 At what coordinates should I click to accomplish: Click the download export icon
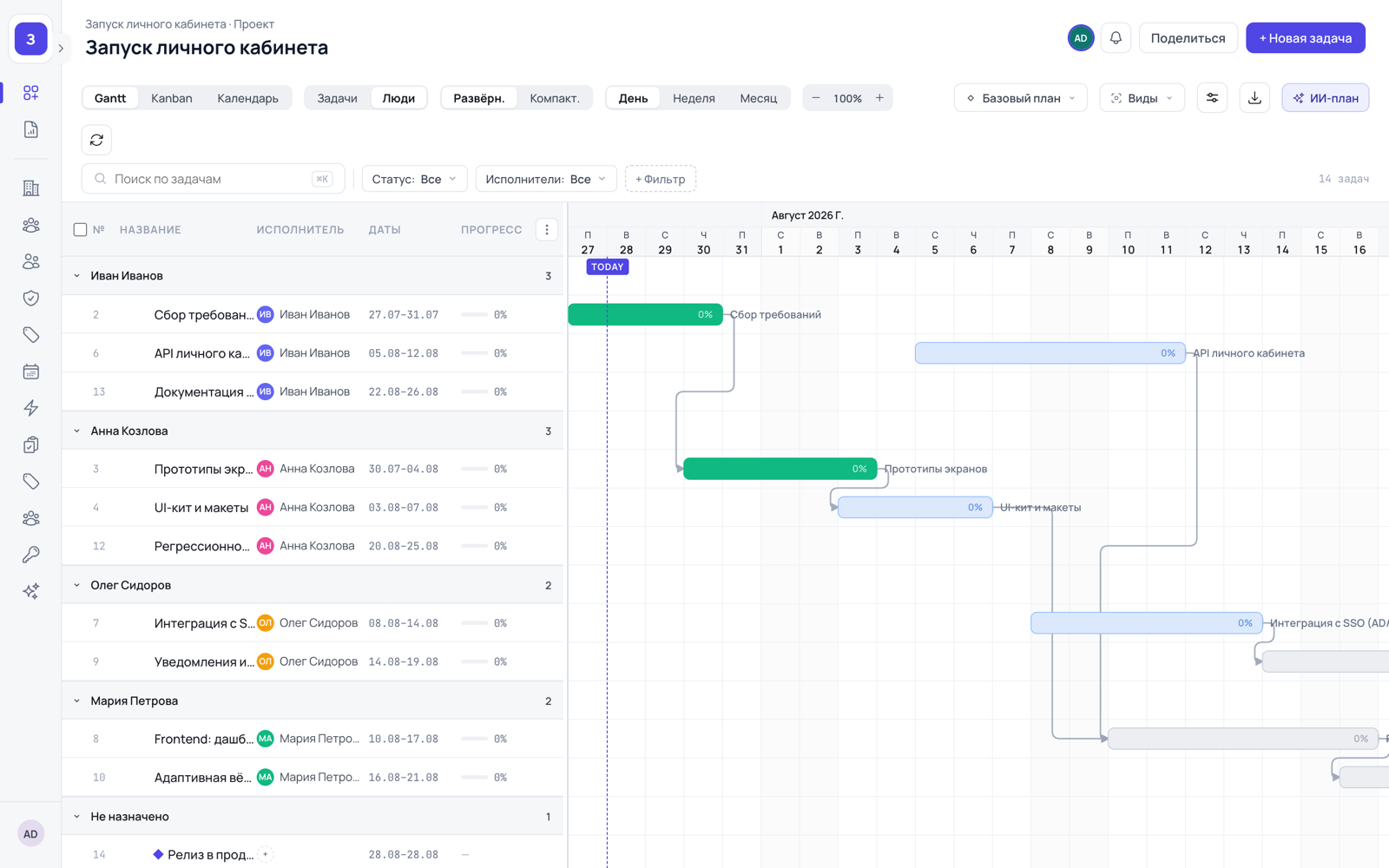click(1254, 98)
